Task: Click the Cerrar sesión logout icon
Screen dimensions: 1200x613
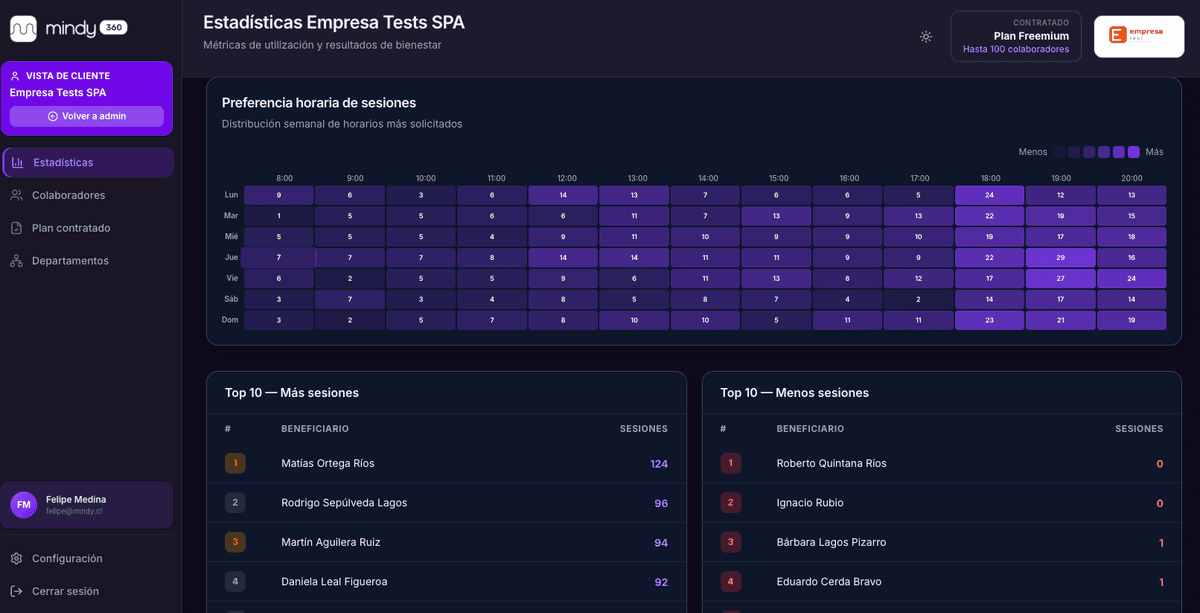Action: (16, 591)
